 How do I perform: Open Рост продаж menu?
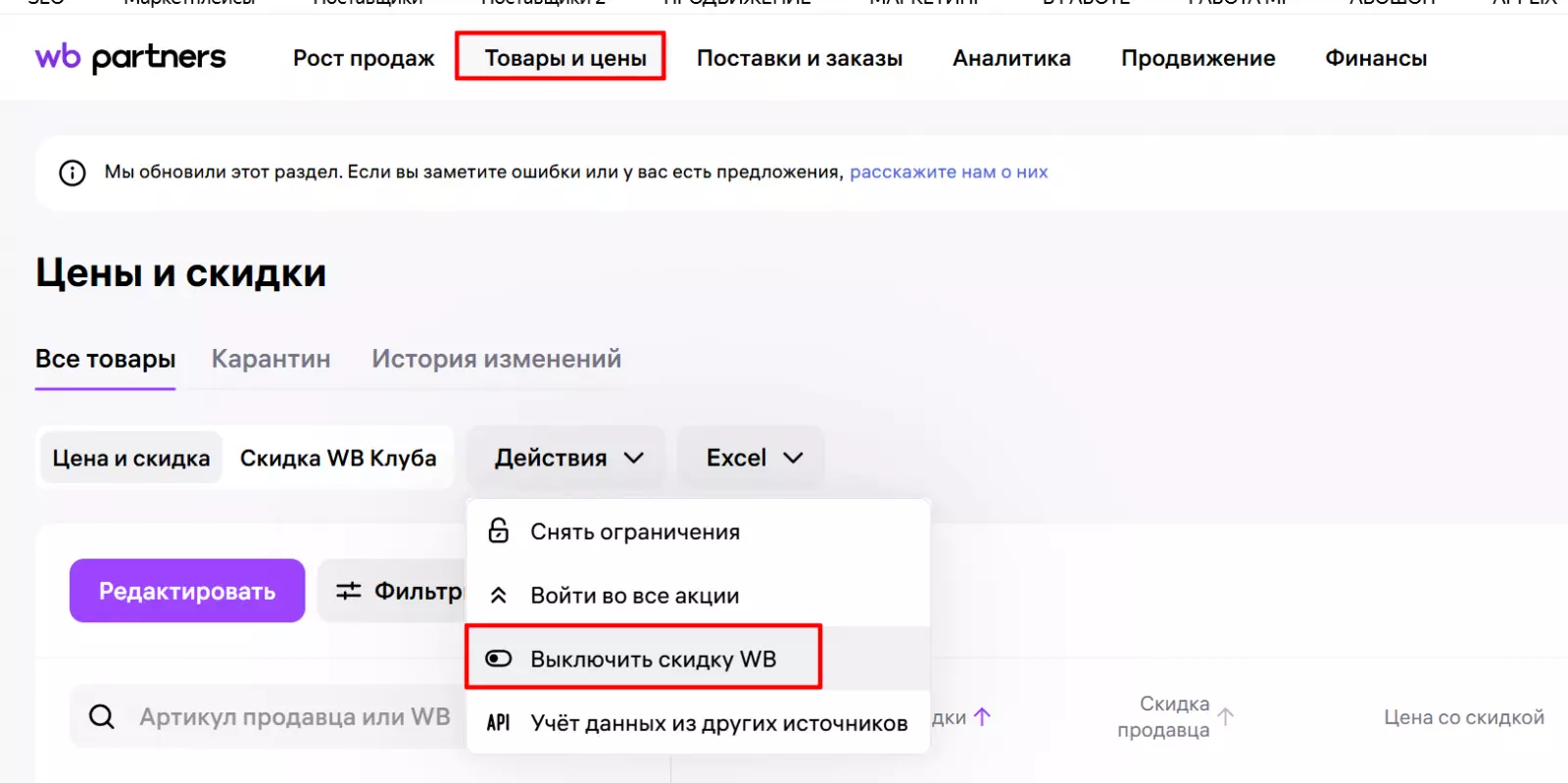364,58
